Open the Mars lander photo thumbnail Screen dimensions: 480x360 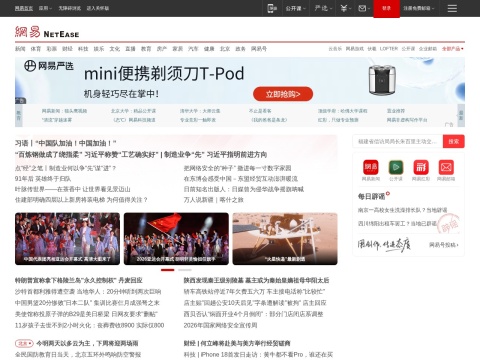(x=285, y=239)
